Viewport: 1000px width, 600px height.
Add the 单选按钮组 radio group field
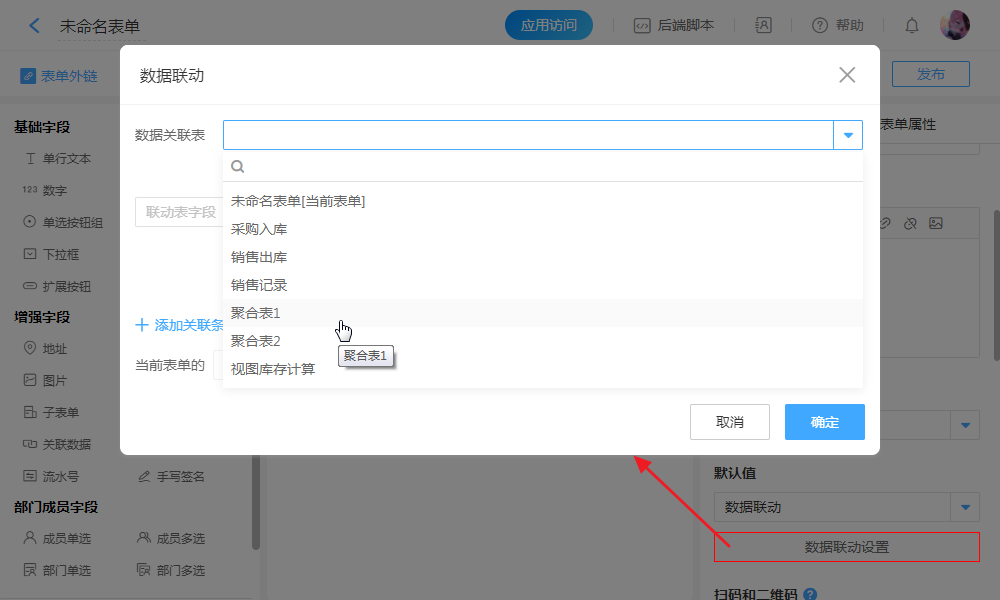tap(66, 222)
